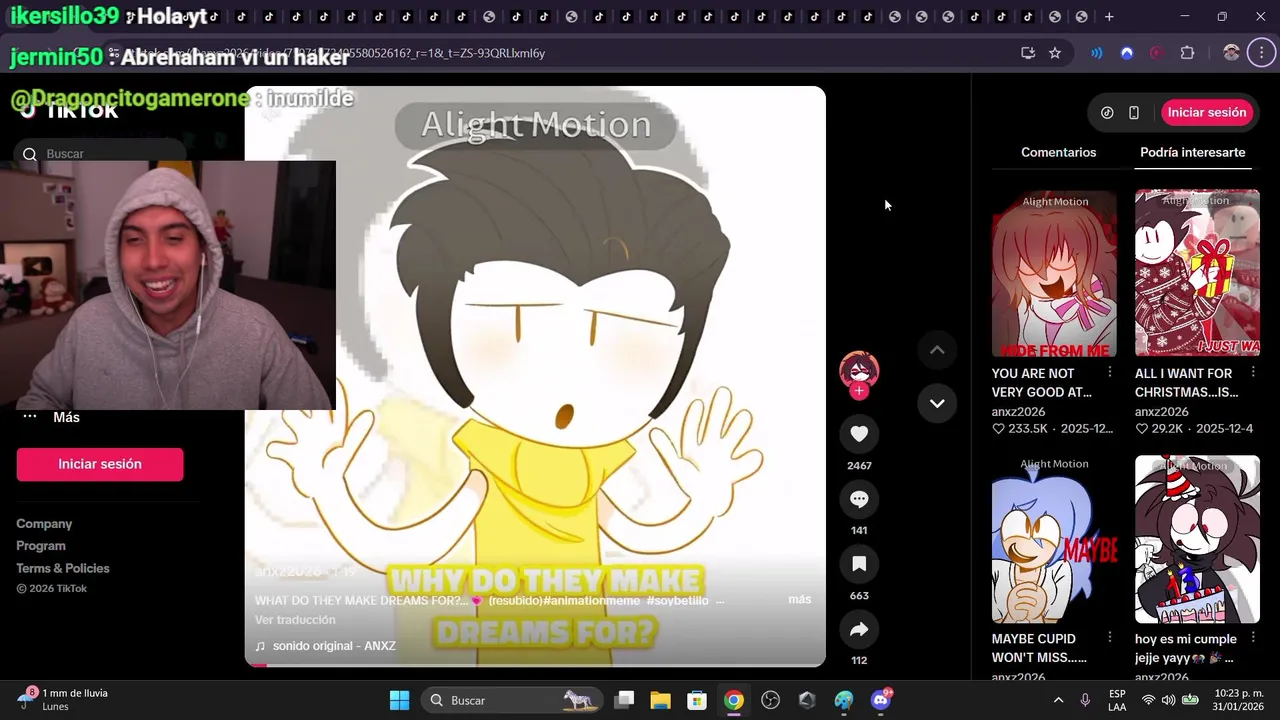Open the volume control in system tray

click(1168, 700)
